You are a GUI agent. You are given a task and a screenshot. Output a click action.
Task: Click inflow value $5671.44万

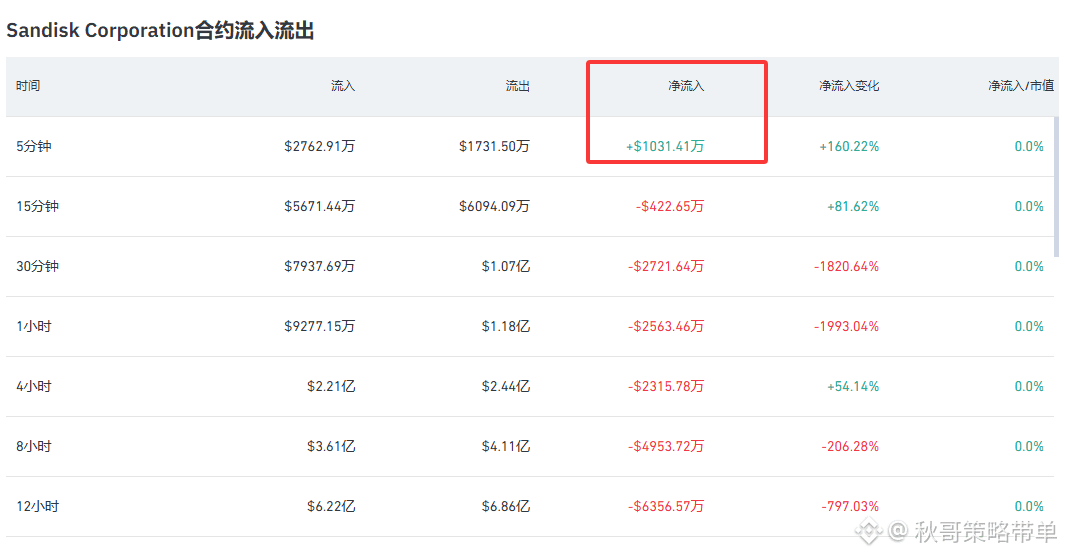point(319,206)
